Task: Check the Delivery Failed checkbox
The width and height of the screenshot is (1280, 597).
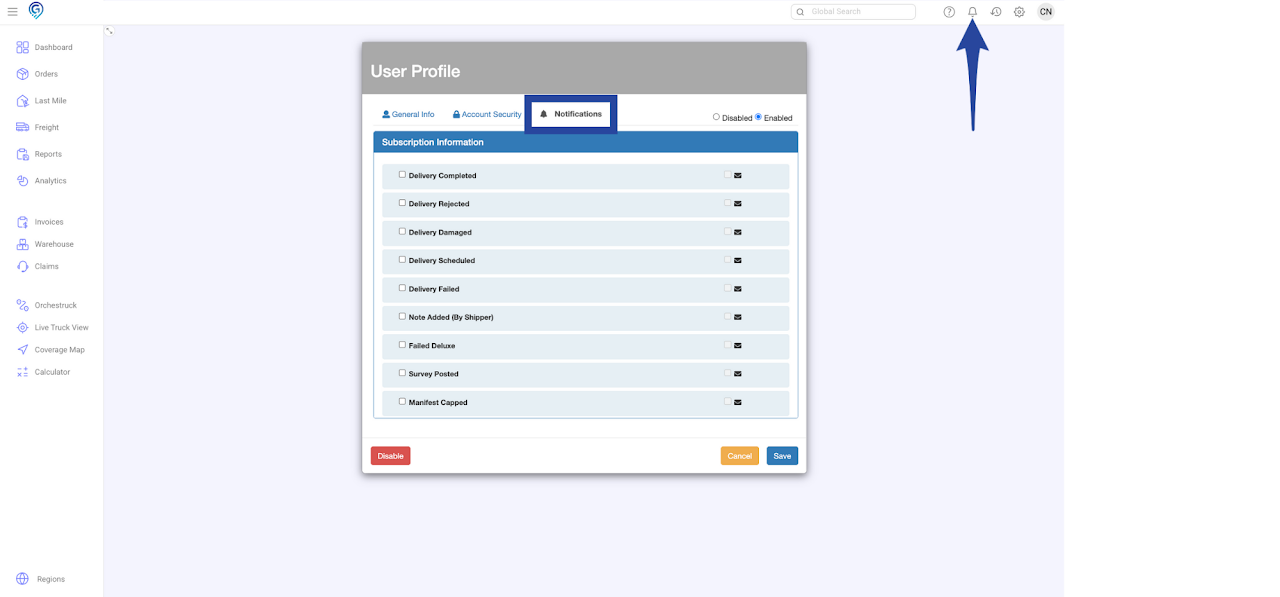Action: tap(402, 288)
